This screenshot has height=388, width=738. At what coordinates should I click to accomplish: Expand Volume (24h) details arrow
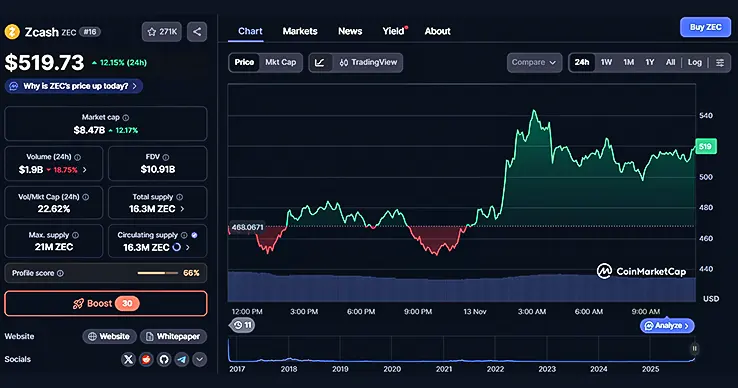point(85,170)
